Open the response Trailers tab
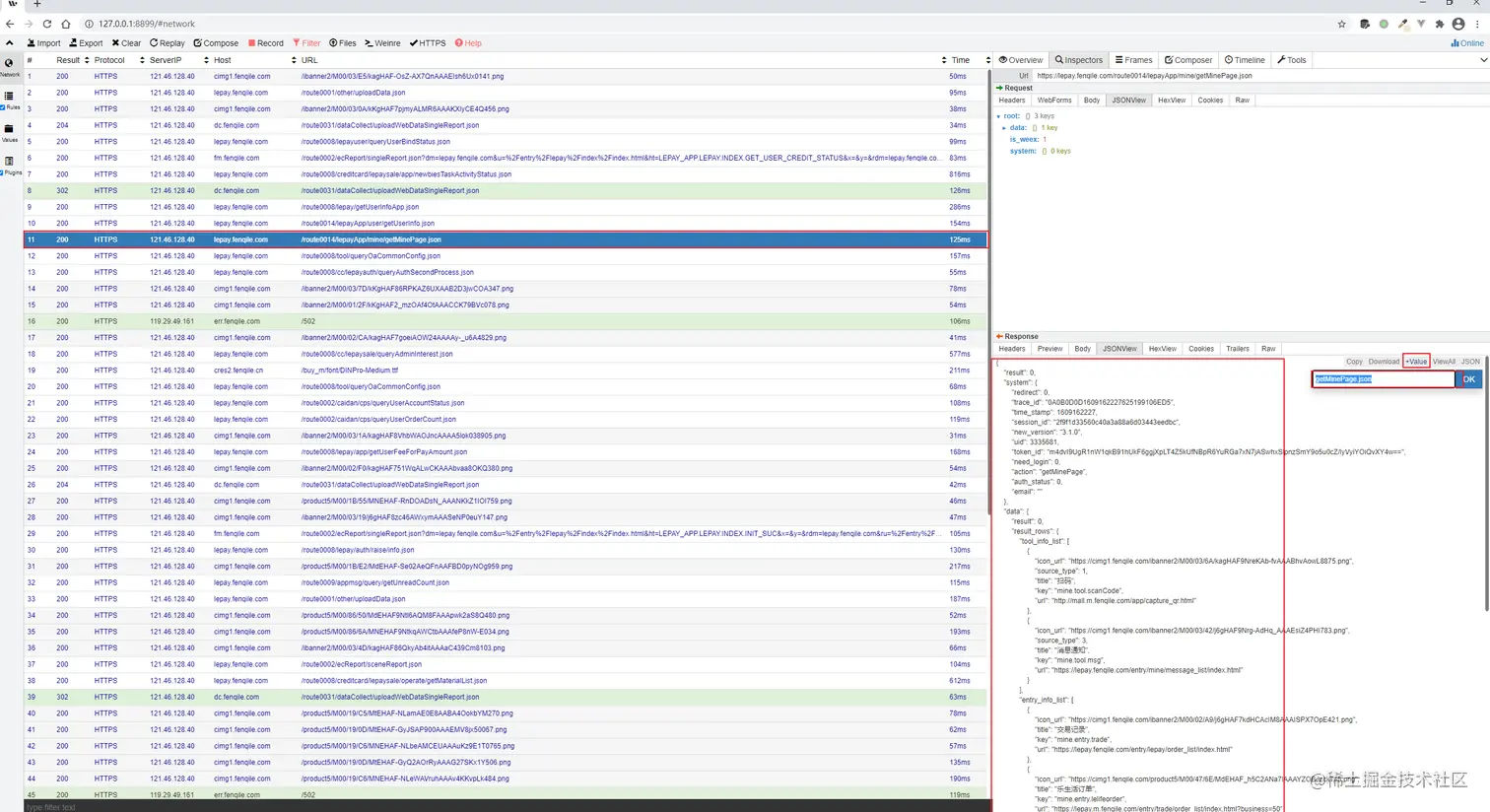Viewport: 1490px width, 812px height. coord(1238,349)
